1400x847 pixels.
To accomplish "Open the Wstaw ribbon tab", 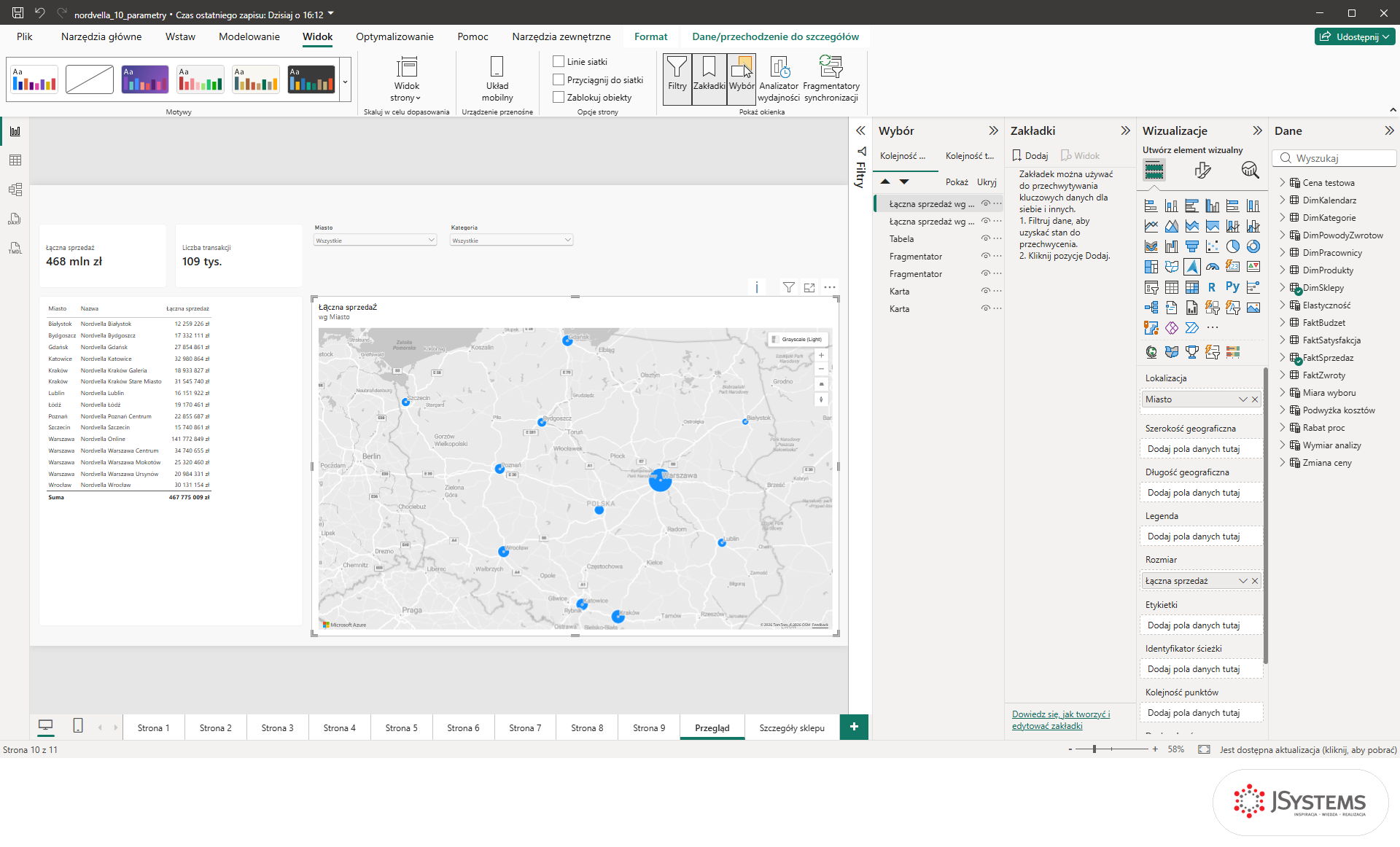I will click(180, 36).
